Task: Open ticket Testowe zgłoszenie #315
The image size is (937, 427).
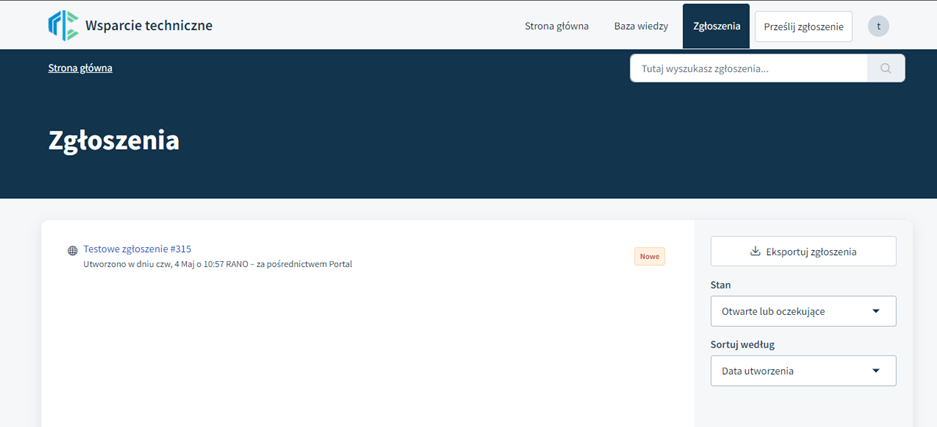Action: pyautogui.click(x=137, y=249)
